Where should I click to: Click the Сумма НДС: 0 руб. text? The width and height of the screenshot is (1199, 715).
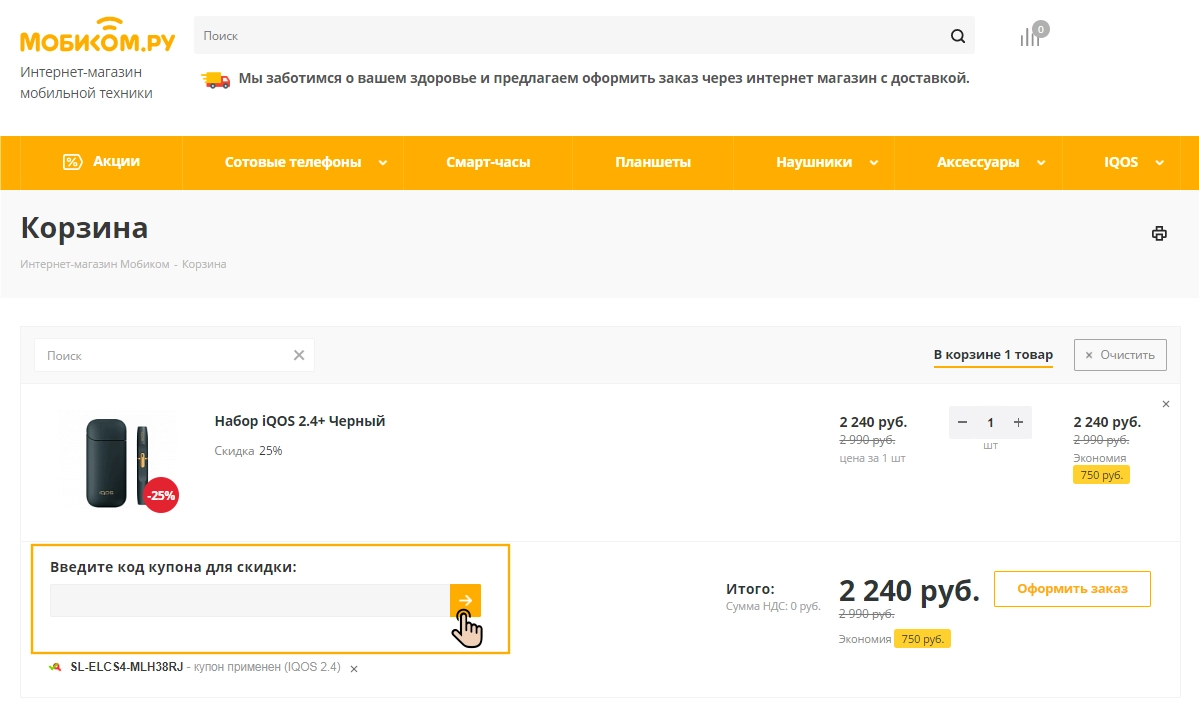tap(773, 606)
